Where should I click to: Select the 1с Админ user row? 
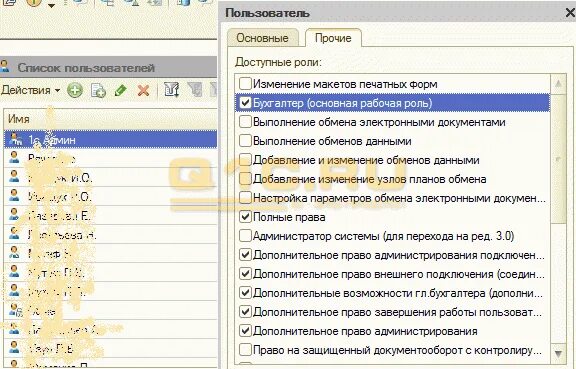pyautogui.click(x=110, y=139)
